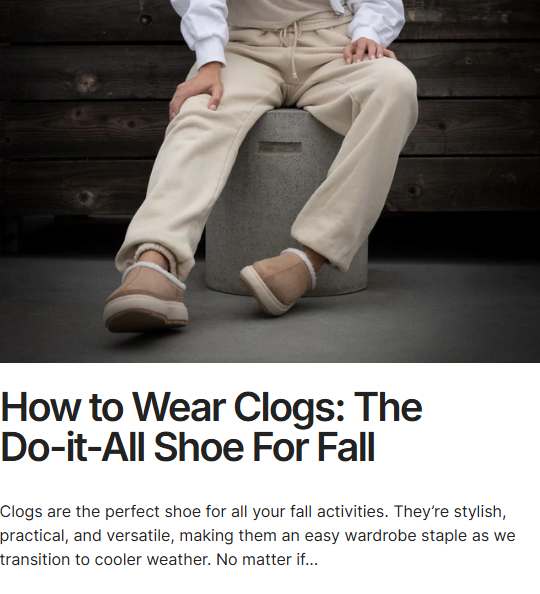Screen dimensions: 540x594
Task: Click the sweatpants drawstring in the photo
Action: (x=294, y=49)
